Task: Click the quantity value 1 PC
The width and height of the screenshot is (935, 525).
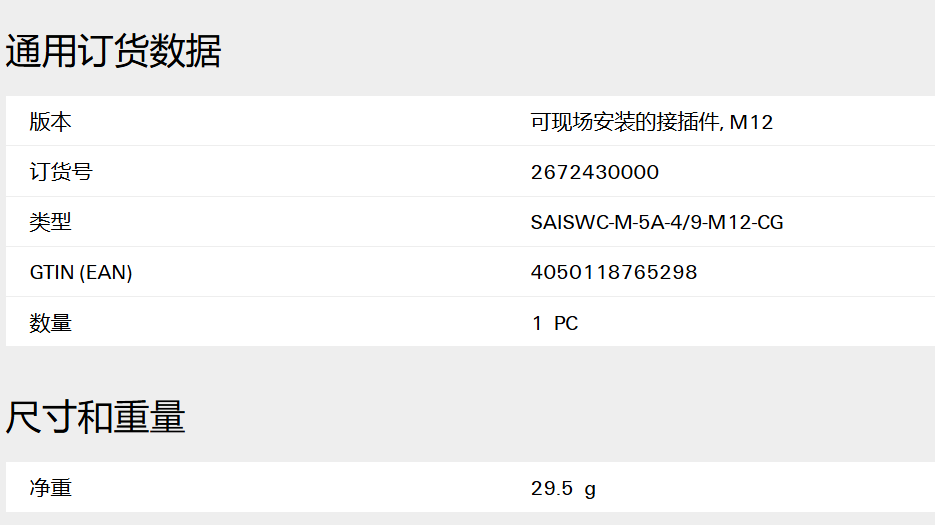Action: point(555,323)
